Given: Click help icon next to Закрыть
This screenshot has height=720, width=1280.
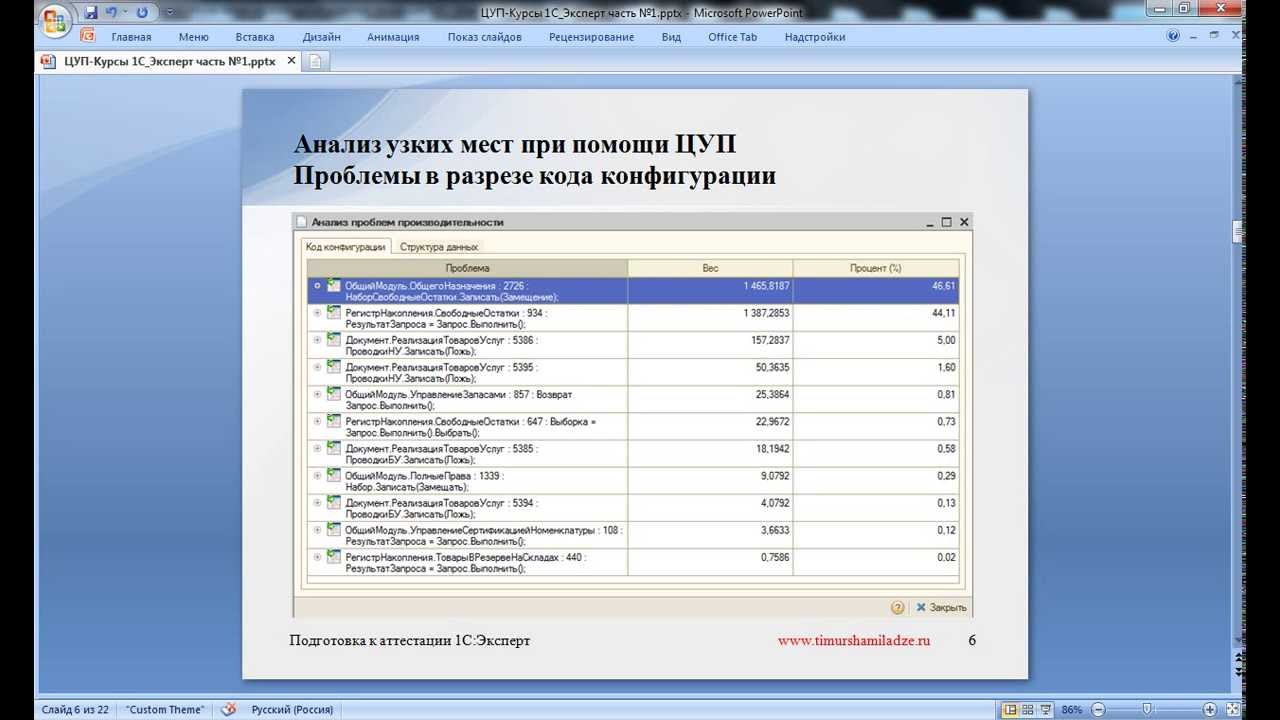Looking at the screenshot, I should point(897,607).
